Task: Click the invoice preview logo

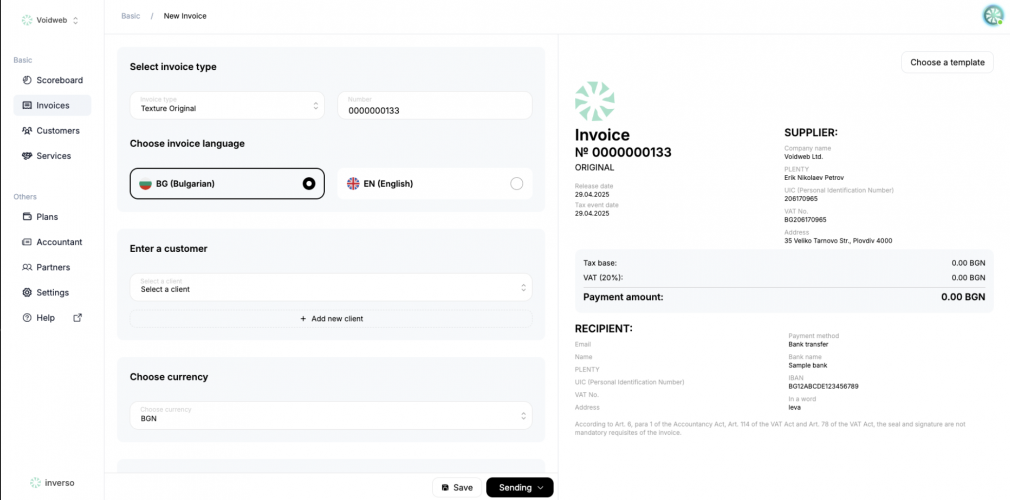Action: [595, 101]
